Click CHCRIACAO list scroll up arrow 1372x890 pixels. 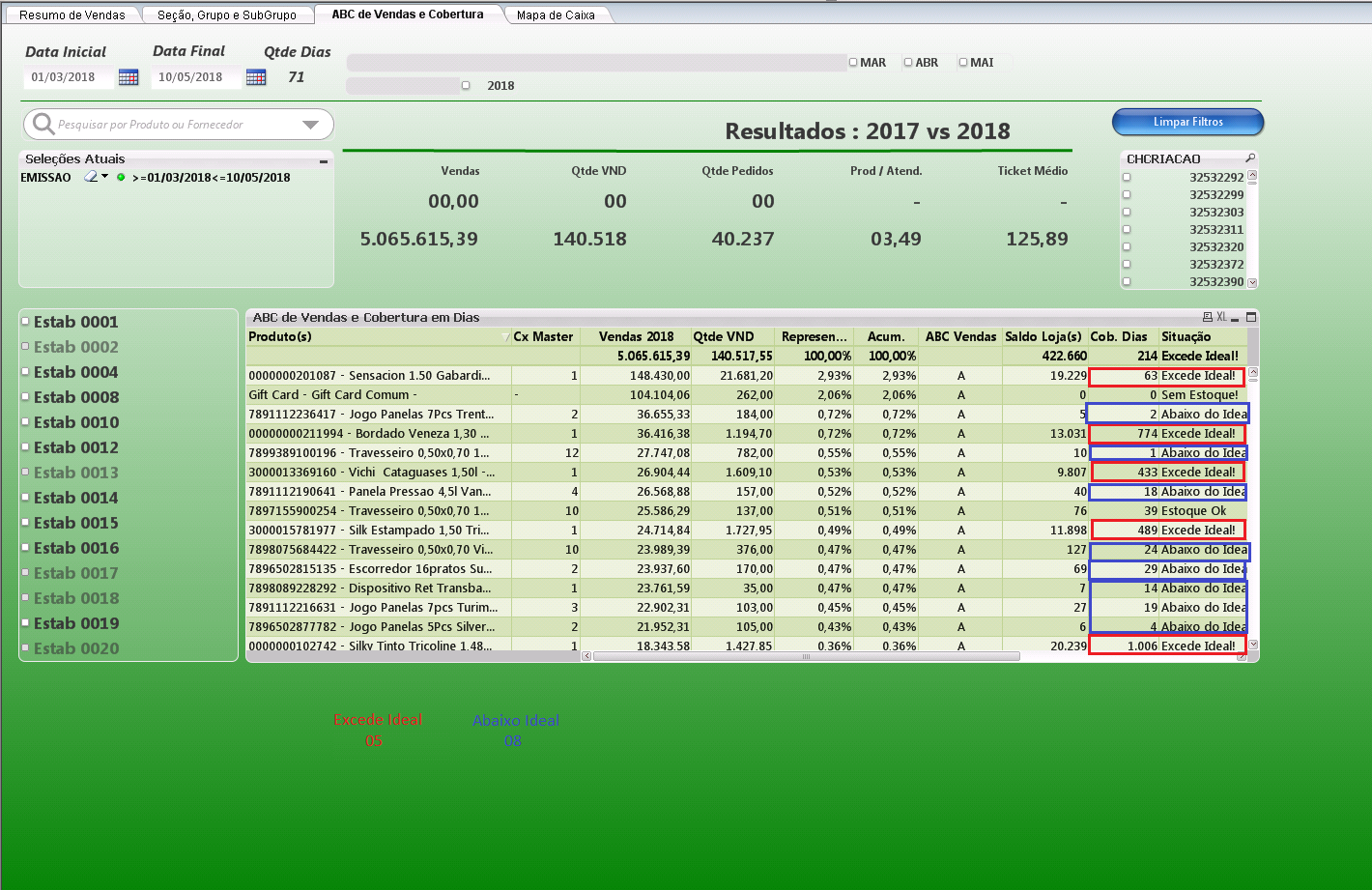click(1252, 176)
